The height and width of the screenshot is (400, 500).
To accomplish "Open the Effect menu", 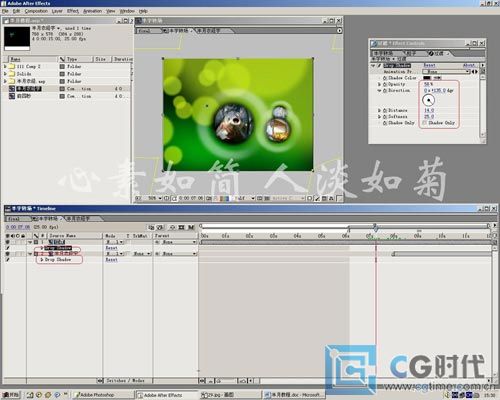I will (x=73, y=11).
